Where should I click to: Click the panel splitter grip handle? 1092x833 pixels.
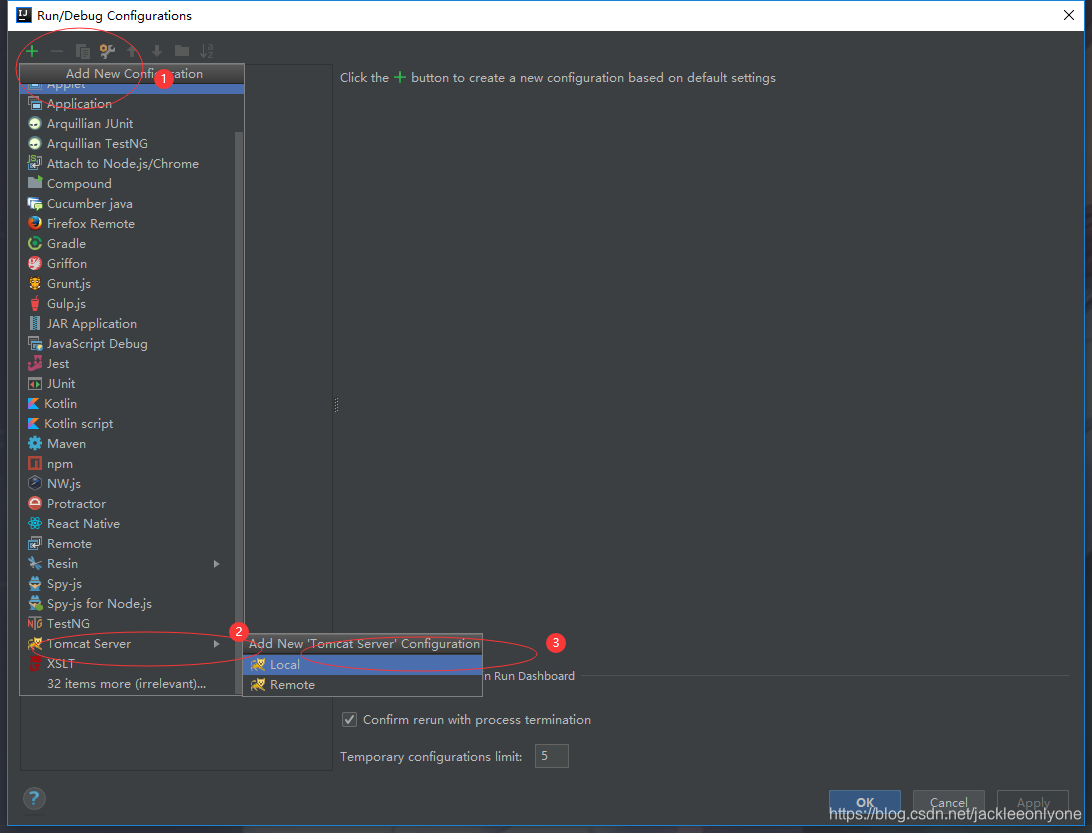pyautogui.click(x=336, y=405)
